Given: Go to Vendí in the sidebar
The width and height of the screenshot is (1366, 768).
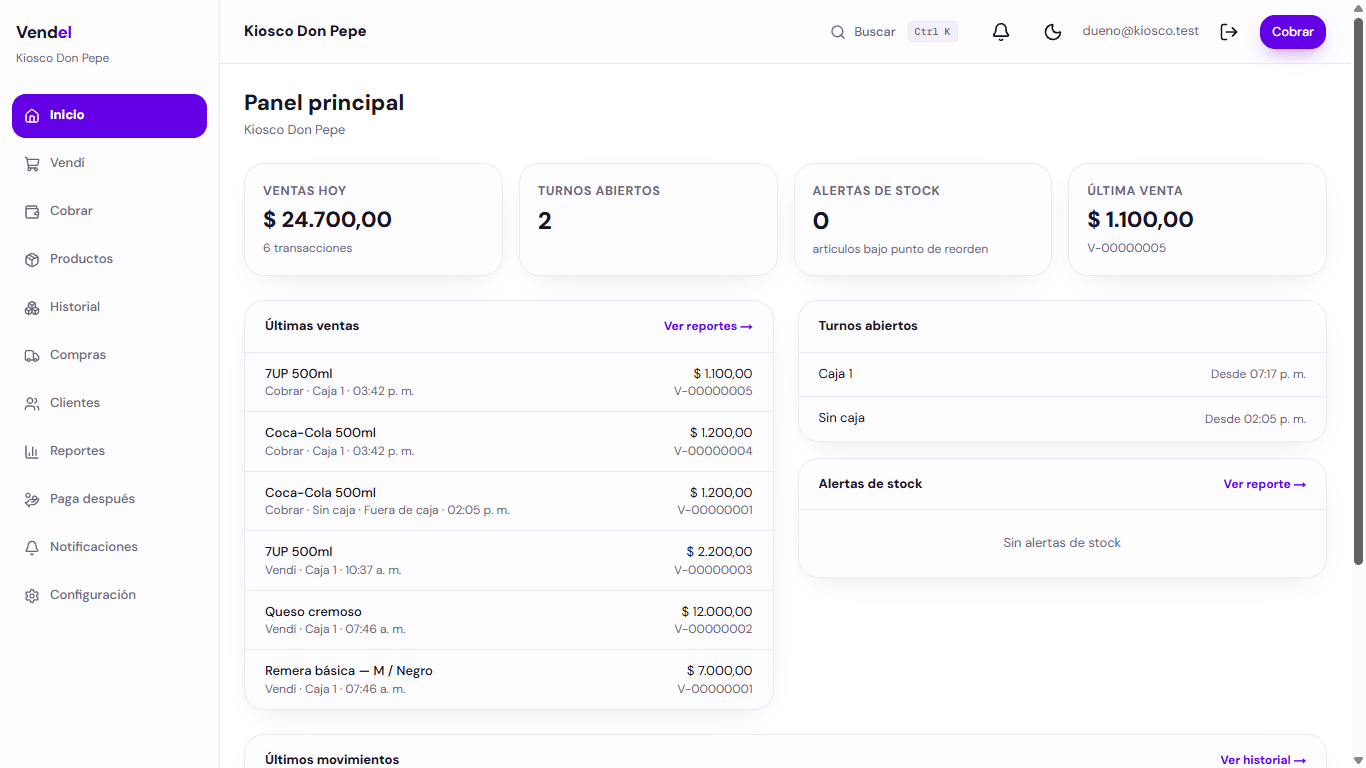Looking at the screenshot, I should pos(109,163).
